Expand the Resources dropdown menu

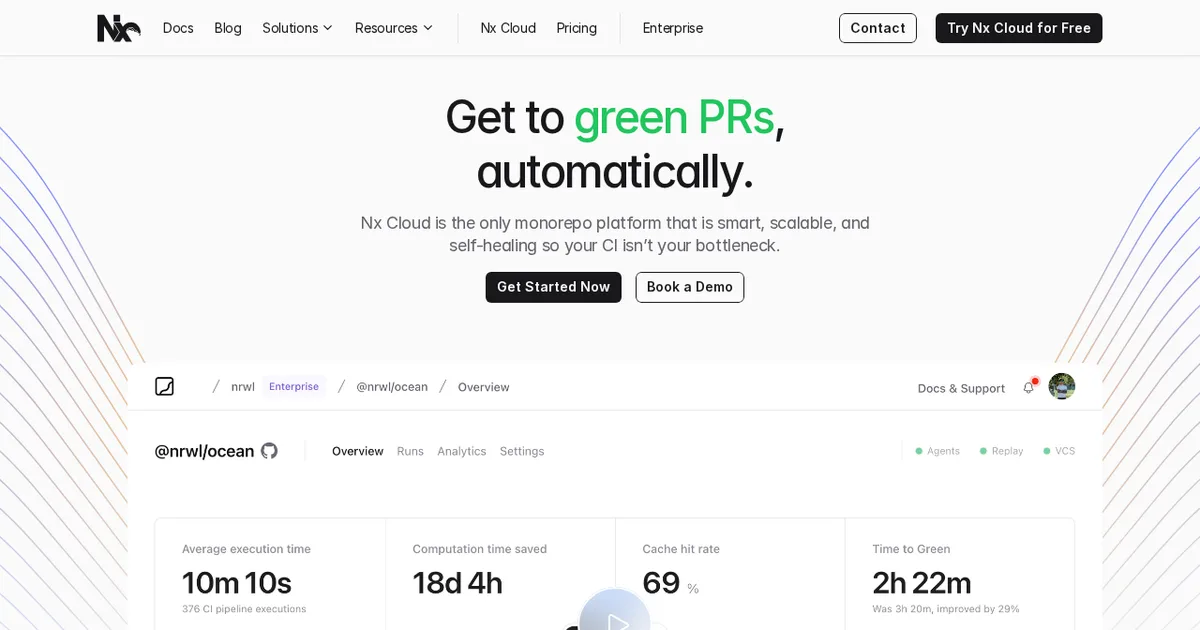tap(394, 28)
